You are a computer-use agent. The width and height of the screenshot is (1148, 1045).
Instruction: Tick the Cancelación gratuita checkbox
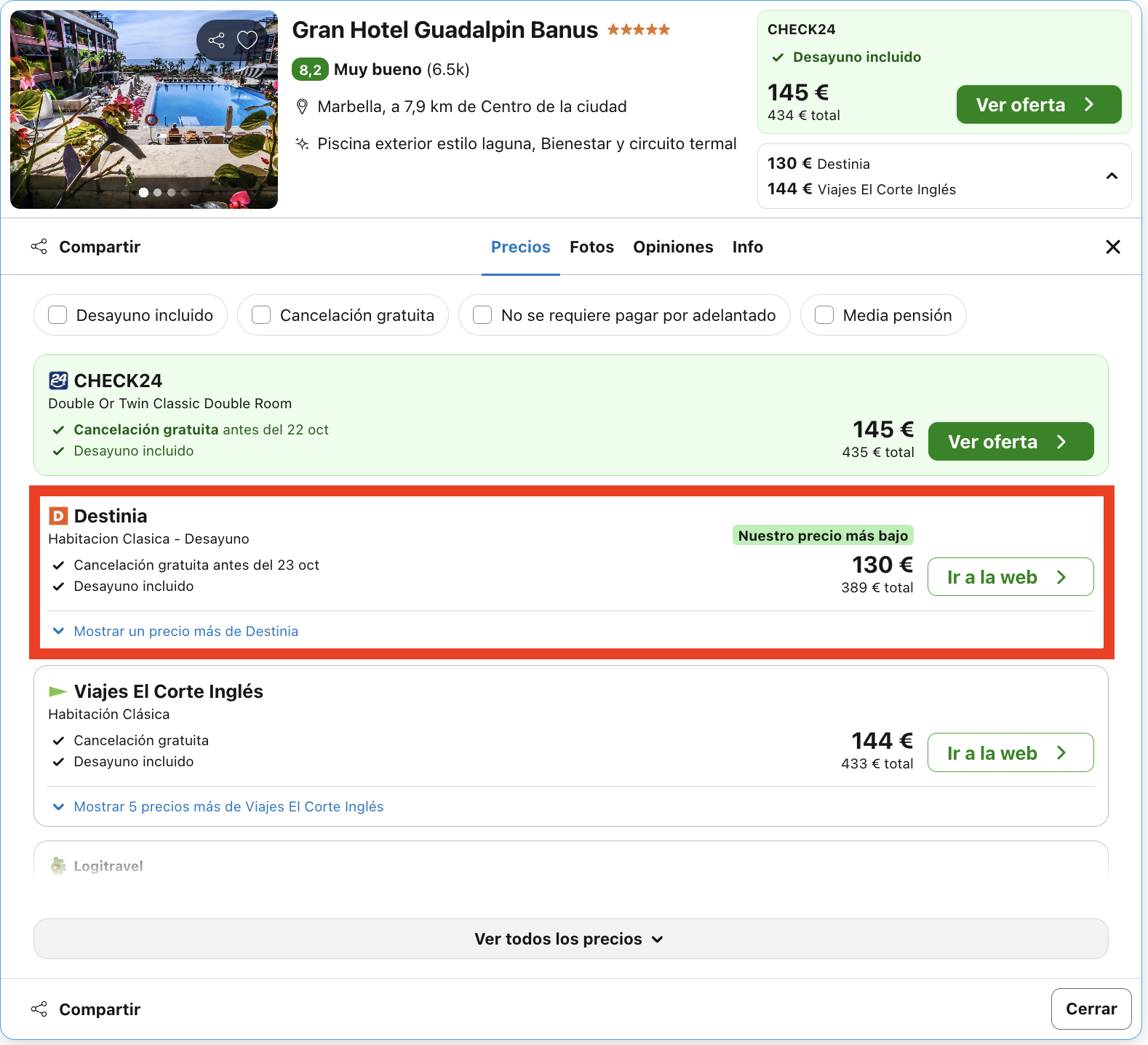click(261, 315)
